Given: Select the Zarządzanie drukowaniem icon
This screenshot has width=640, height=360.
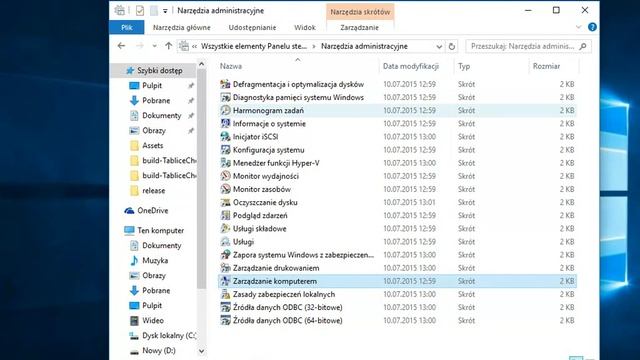Looking at the screenshot, I should tap(225, 268).
